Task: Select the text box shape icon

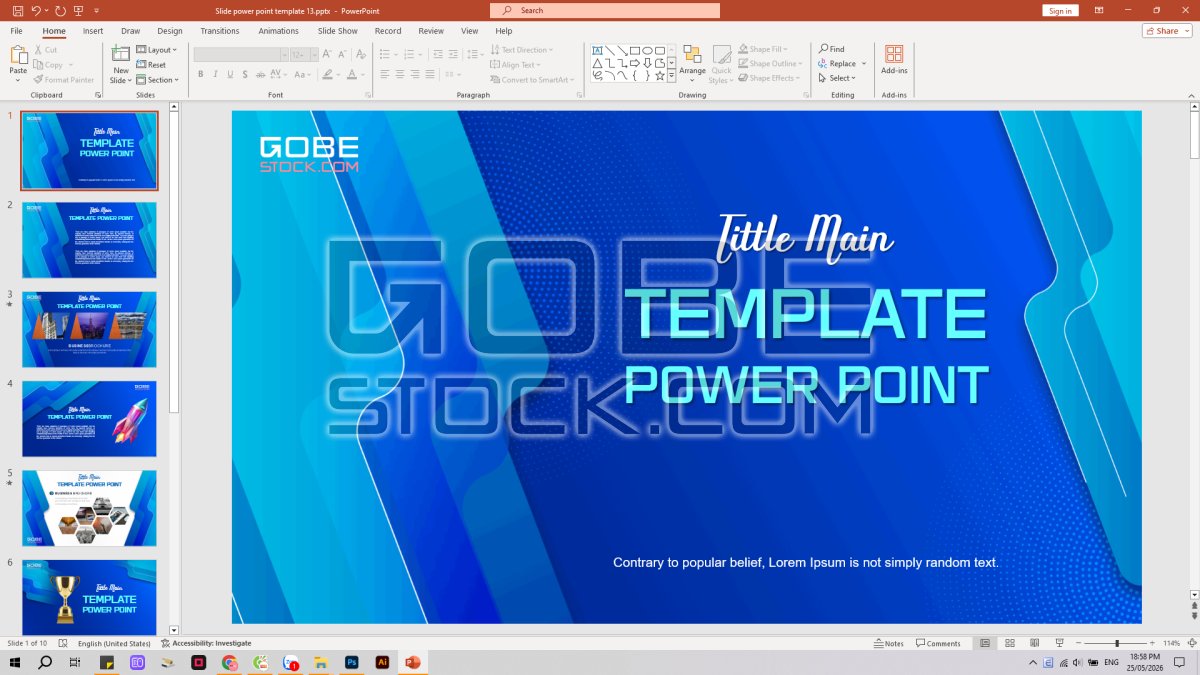Action: pos(597,50)
